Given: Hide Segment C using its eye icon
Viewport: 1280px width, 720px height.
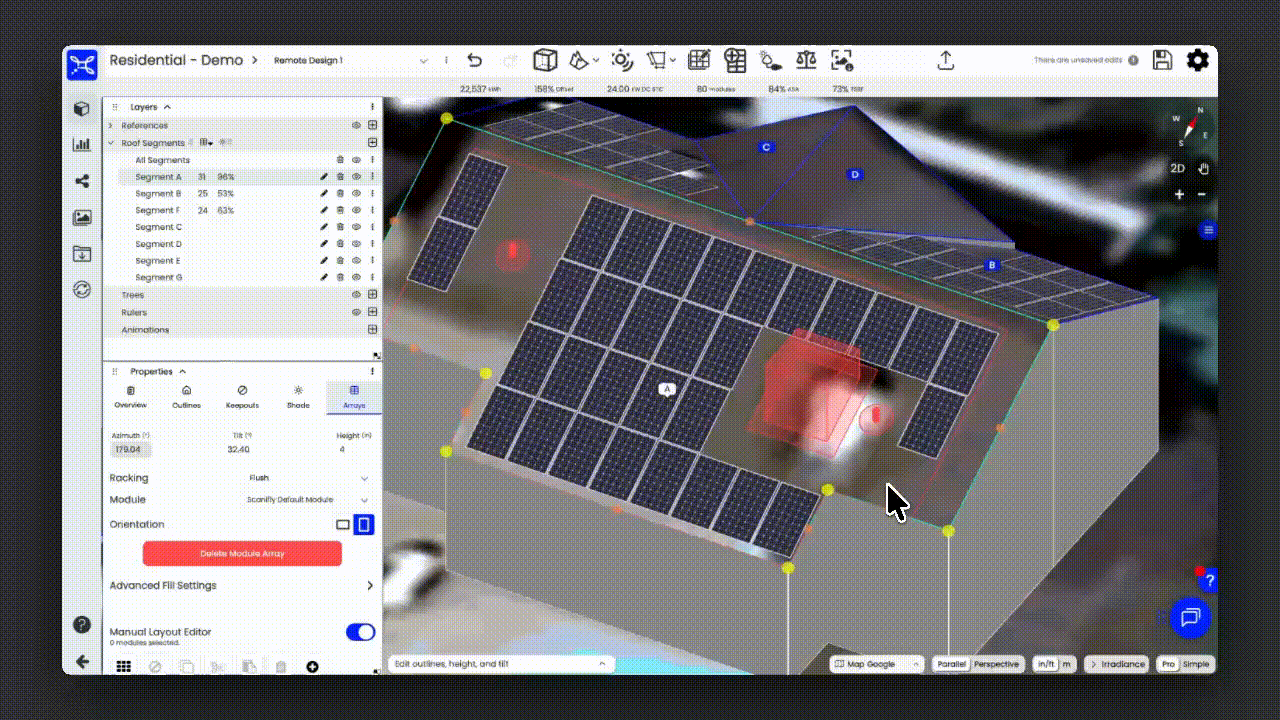Looking at the screenshot, I should click(x=356, y=228).
